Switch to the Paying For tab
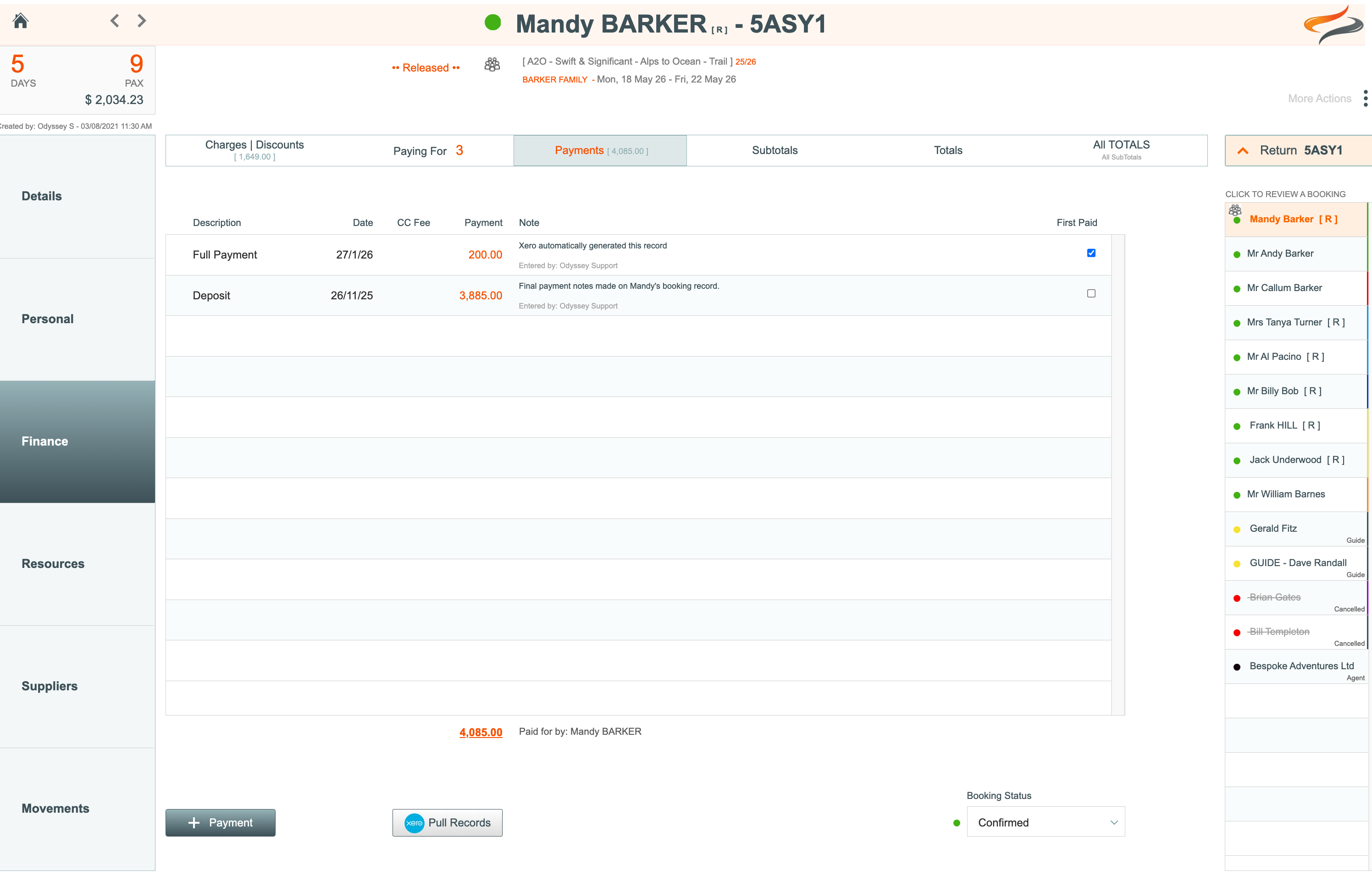The height and width of the screenshot is (881, 1372). pos(428,150)
